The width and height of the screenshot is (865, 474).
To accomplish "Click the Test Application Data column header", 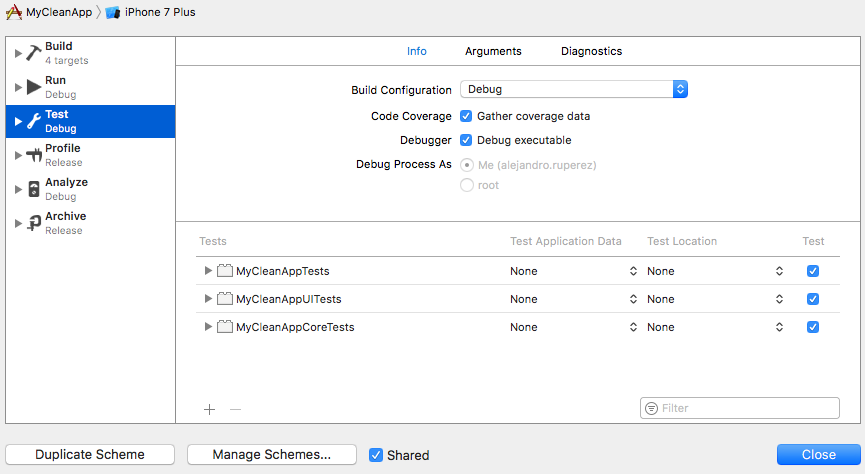I will pos(565,241).
